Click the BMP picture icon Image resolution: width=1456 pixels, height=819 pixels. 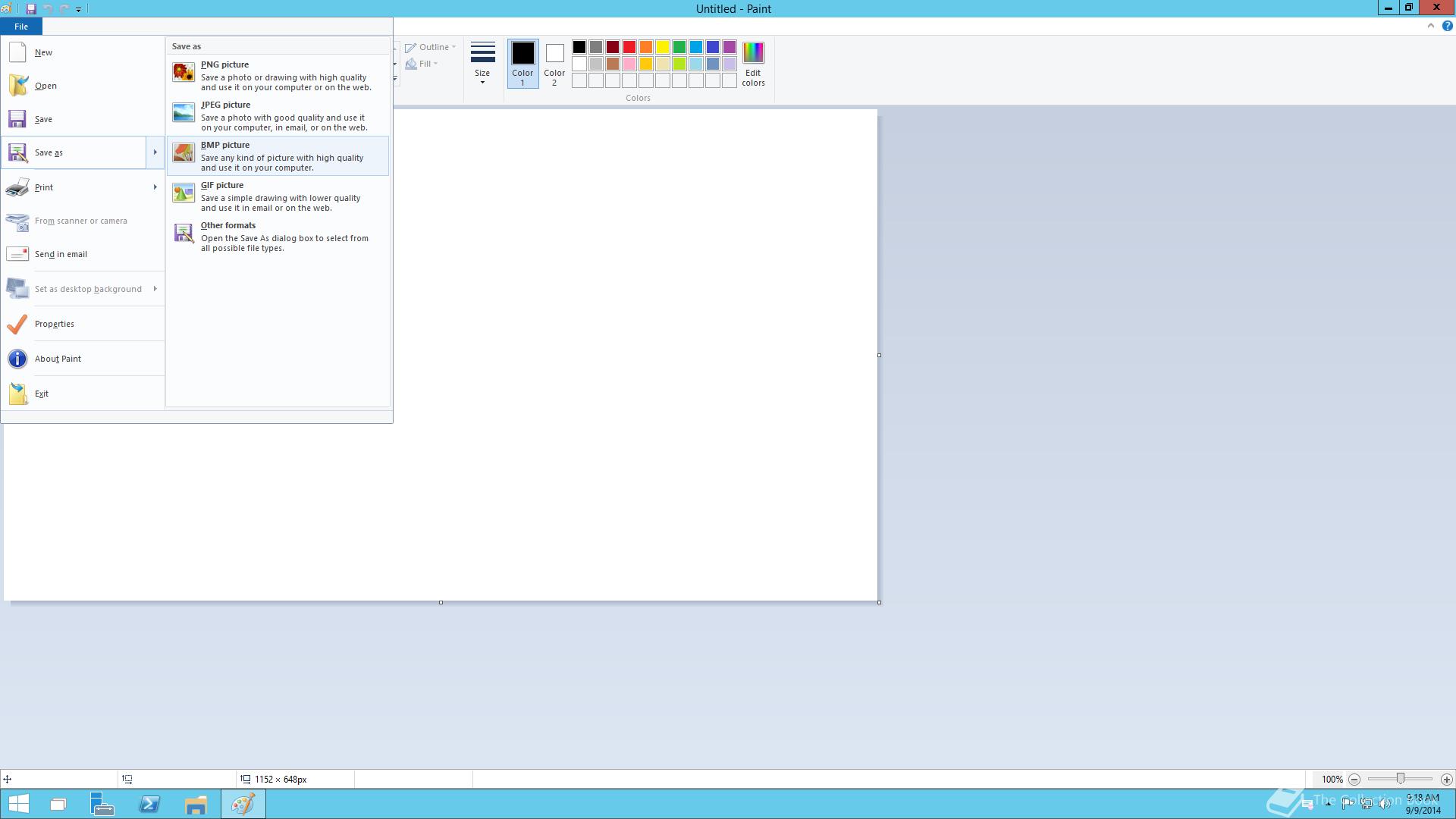pos(184,152)
